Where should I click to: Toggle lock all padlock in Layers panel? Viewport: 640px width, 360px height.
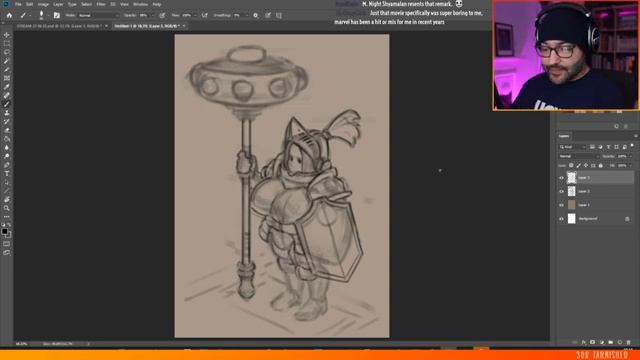point(600,165)
